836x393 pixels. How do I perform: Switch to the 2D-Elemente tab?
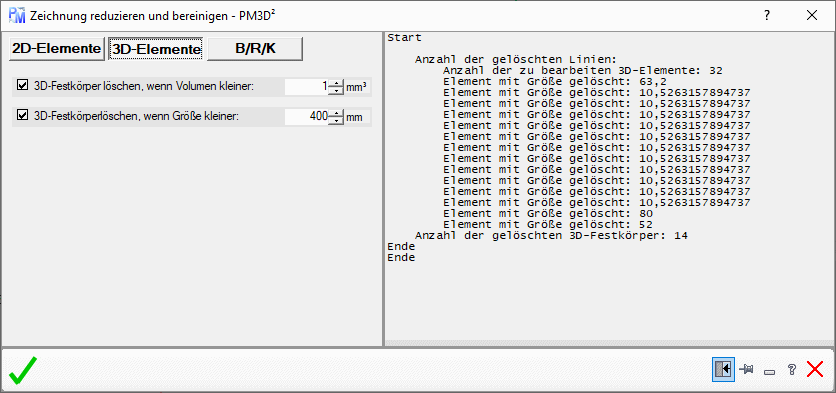point(57,49)
